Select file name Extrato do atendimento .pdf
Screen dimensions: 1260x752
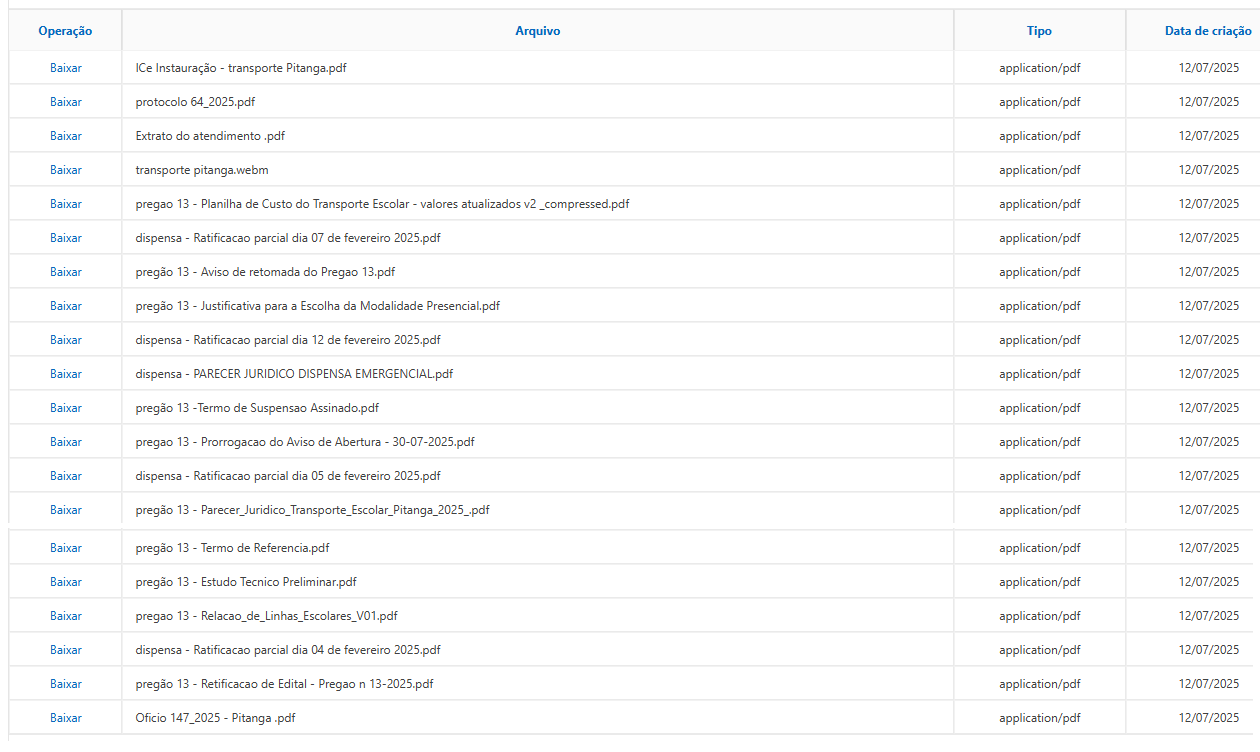pyautogui.click(x=211, y=136)
